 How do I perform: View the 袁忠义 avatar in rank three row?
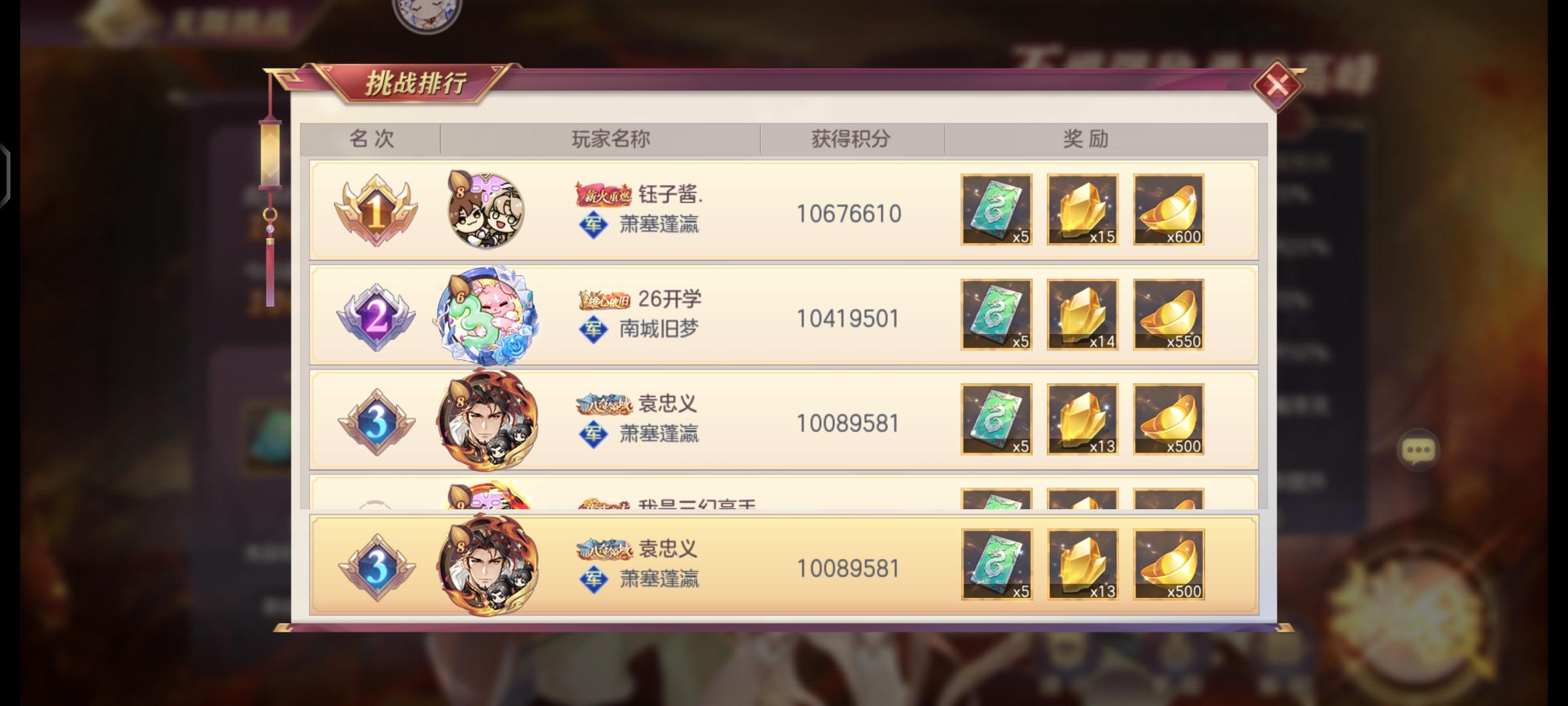(x=489, y=420)
